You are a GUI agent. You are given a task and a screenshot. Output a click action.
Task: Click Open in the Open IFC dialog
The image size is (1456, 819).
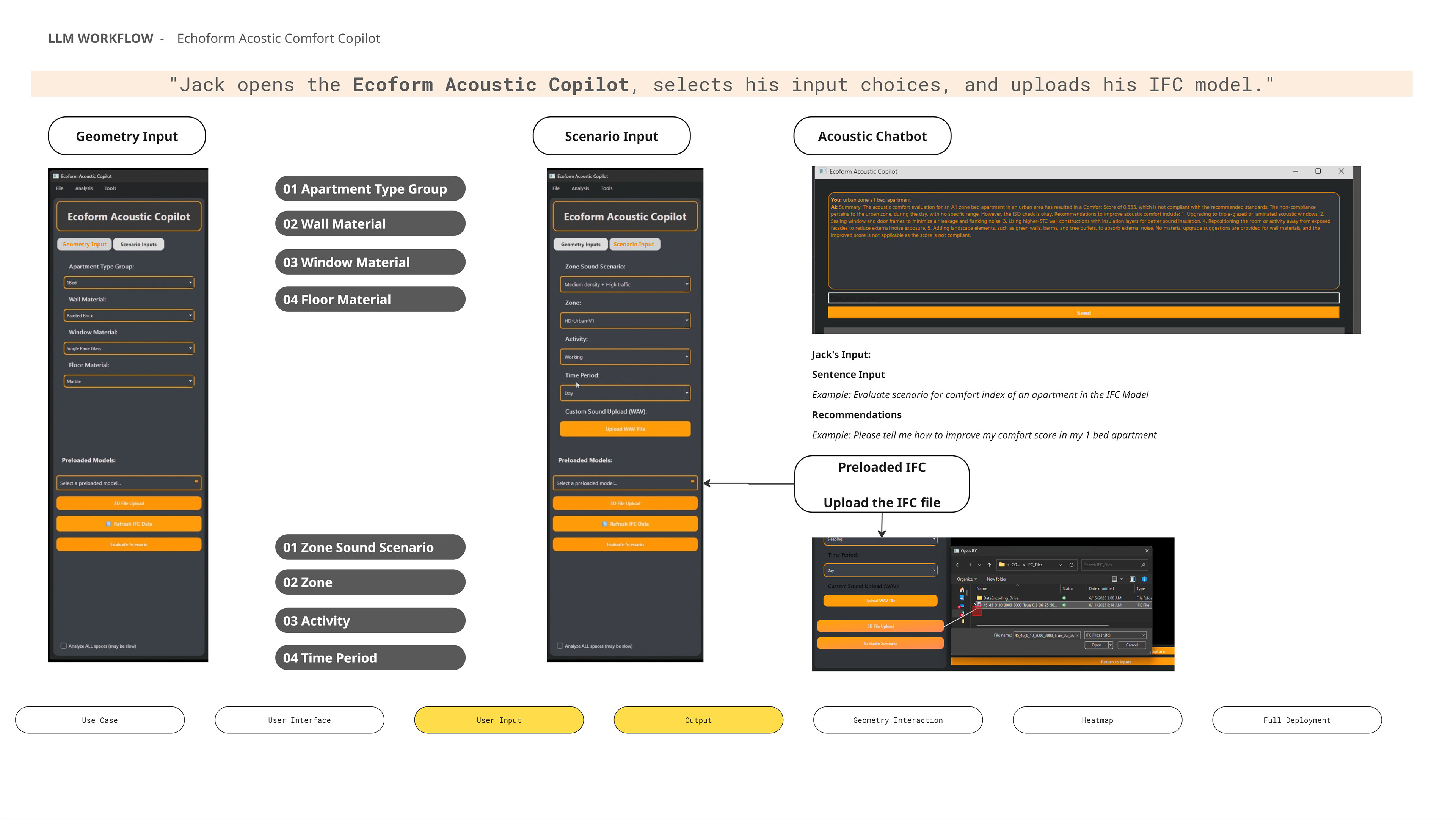click(x=1097, y=645)
